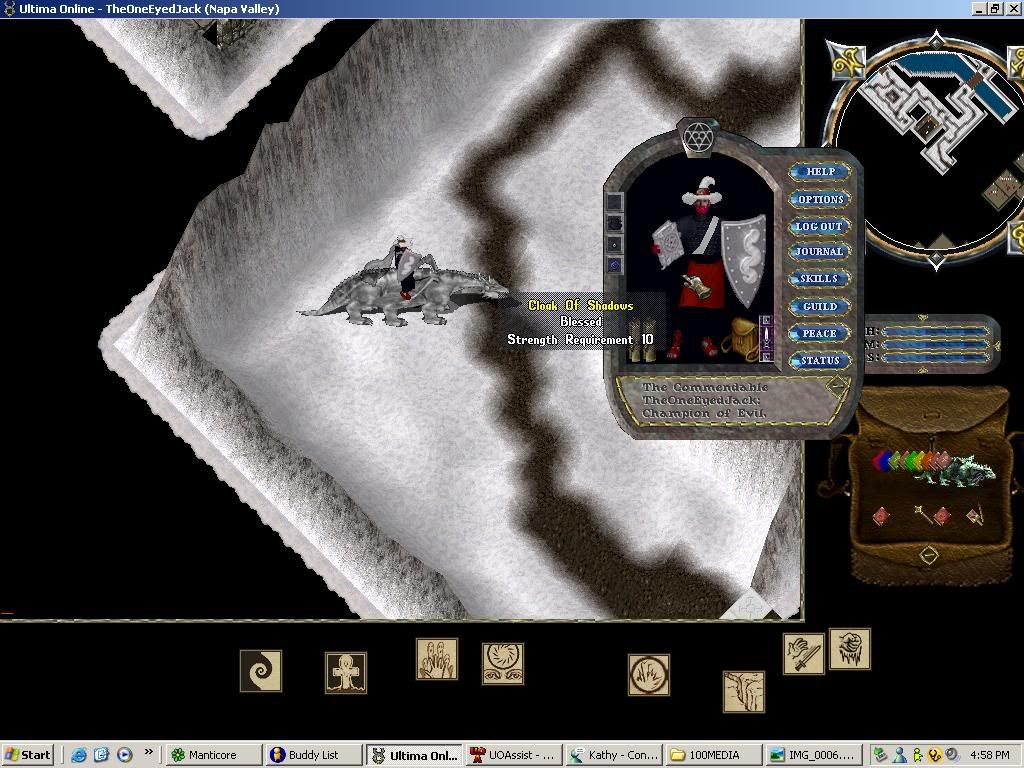Click the feathered hat on paperdoll
Image resolution: width=1024 pixels, height=768 pixels.
[x=702, y=191]
